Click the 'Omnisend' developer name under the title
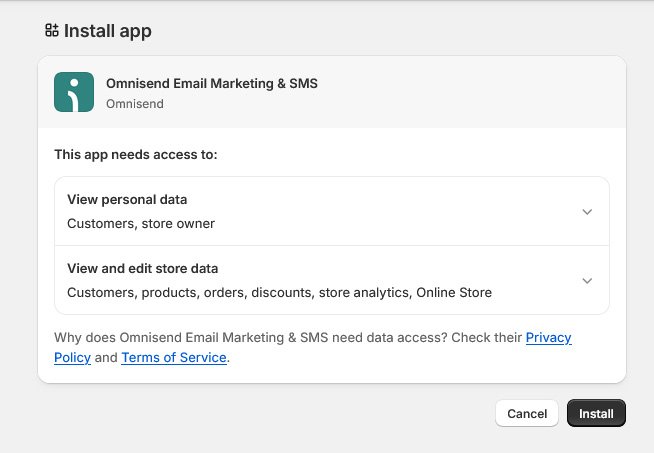This screenshot has width=654, height=453. pos(135,103)
